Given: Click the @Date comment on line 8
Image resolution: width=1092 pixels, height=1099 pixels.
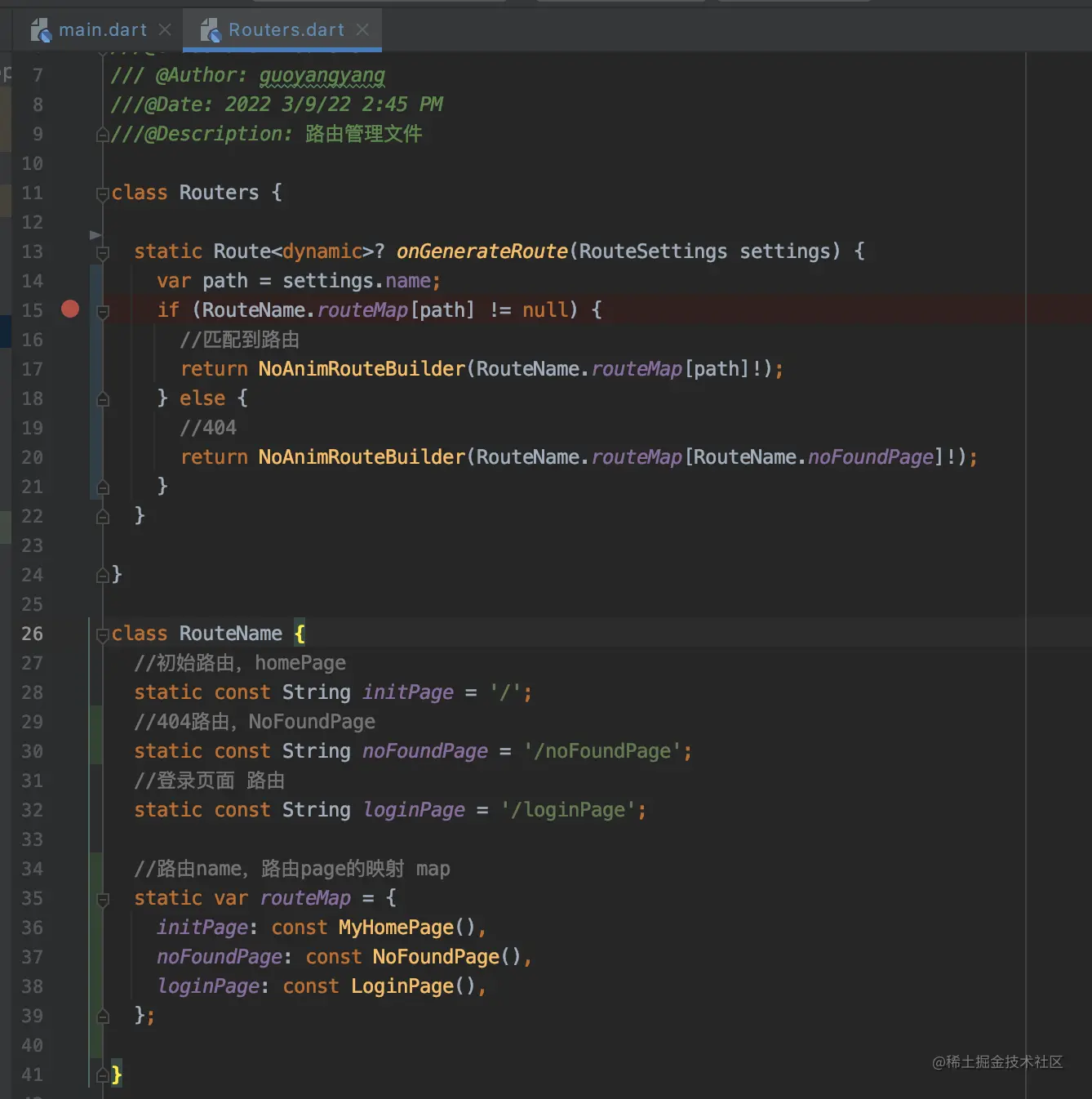Looking at the screenshot, I should pos(277,105).
